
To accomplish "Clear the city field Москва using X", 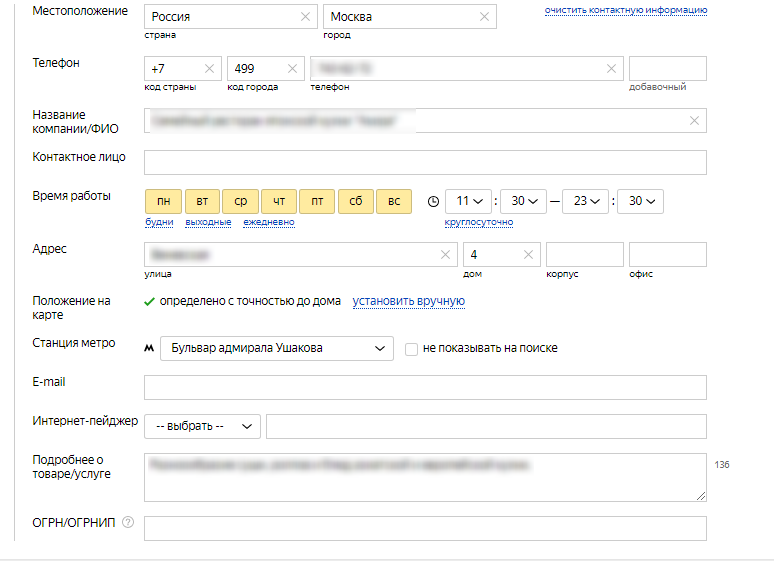I will (x=485, y=17).
